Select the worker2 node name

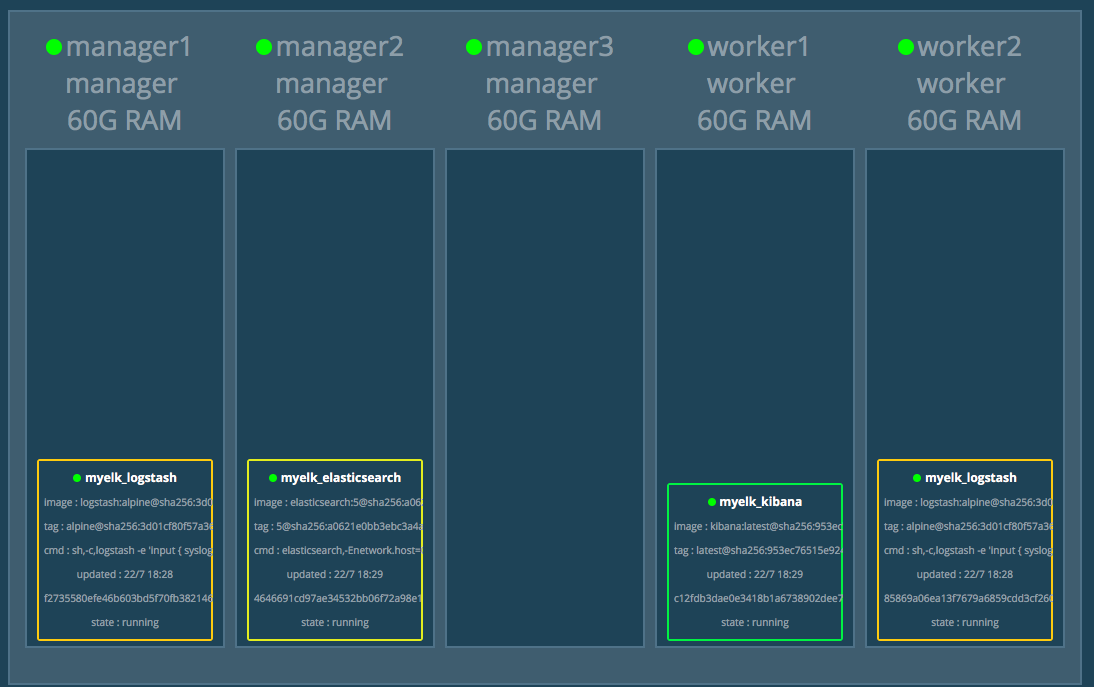[969, 47]
